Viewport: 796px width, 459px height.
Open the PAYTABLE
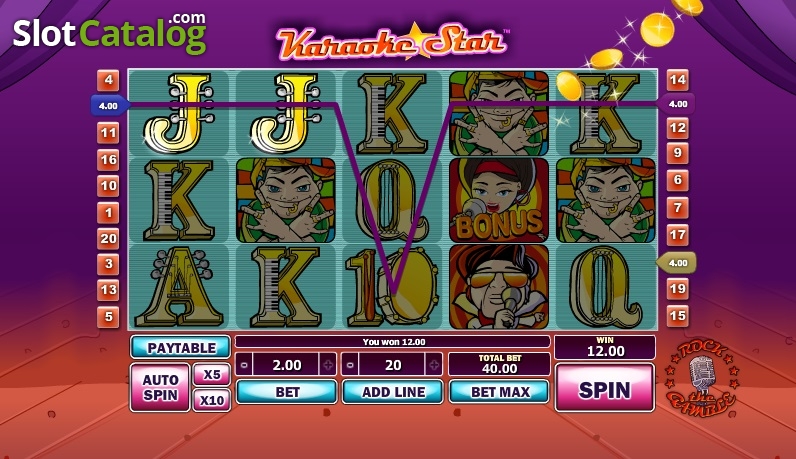coord(181,348)
